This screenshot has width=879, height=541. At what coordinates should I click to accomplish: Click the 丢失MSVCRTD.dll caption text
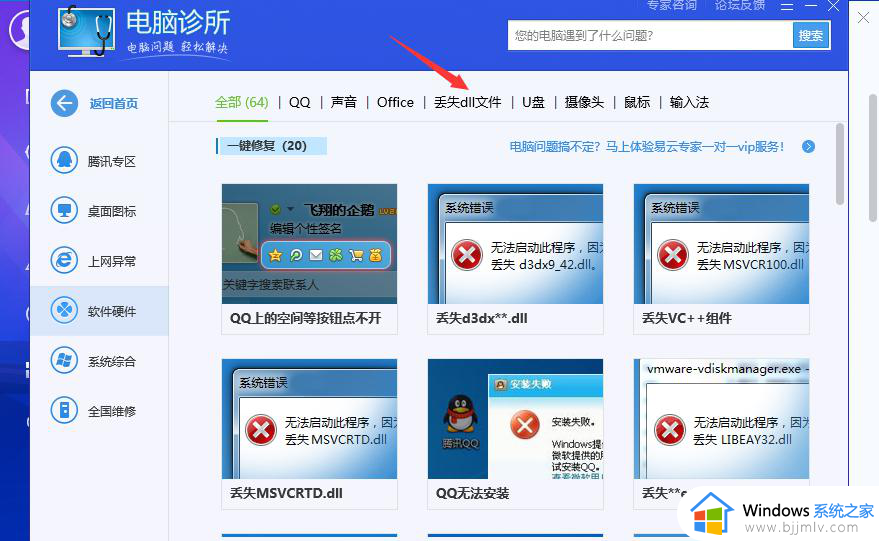click(286, 493)
